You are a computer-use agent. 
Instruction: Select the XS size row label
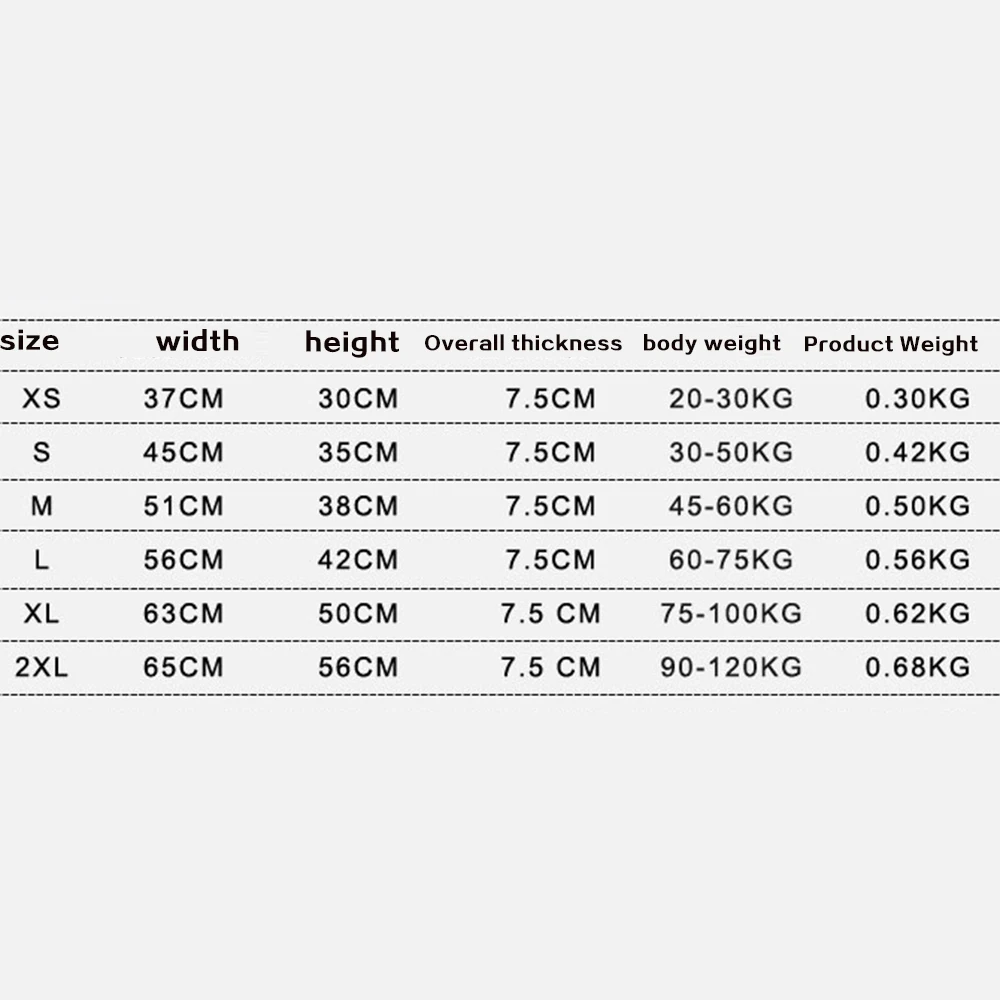pyautogui.click(x=41, y=399)
